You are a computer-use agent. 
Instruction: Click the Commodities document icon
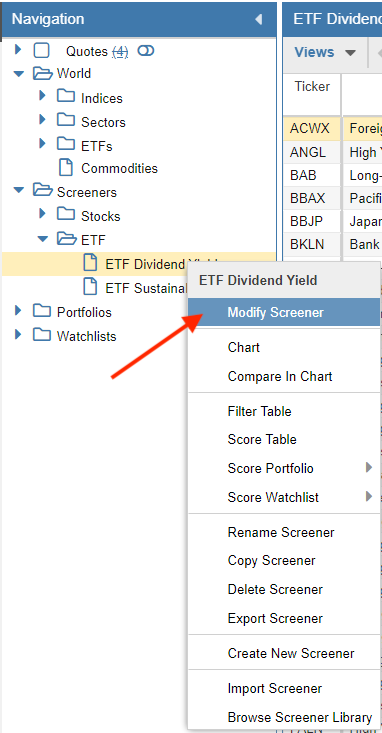pos(66,168)
